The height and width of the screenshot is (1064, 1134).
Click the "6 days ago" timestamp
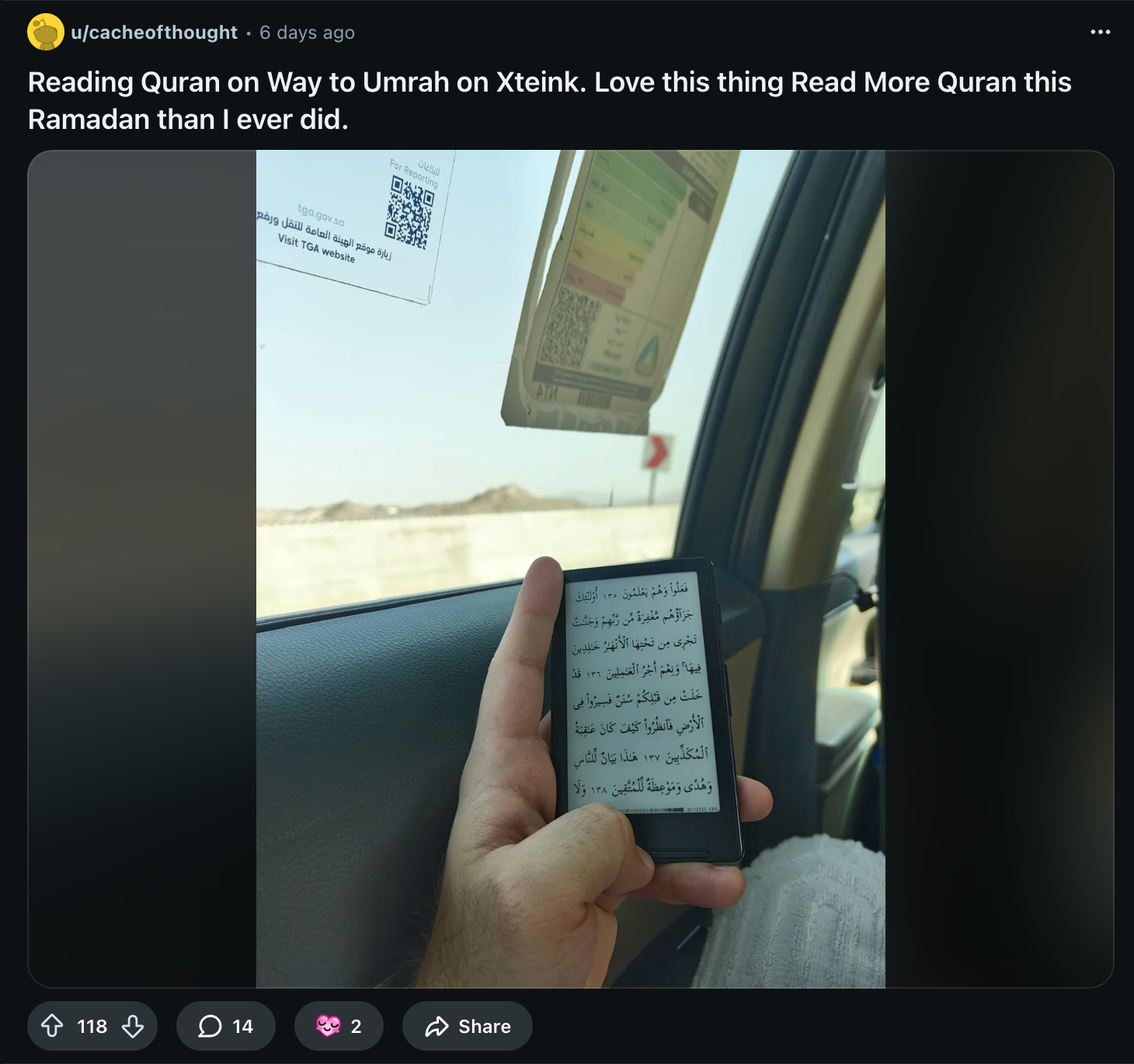click(307, 33)
